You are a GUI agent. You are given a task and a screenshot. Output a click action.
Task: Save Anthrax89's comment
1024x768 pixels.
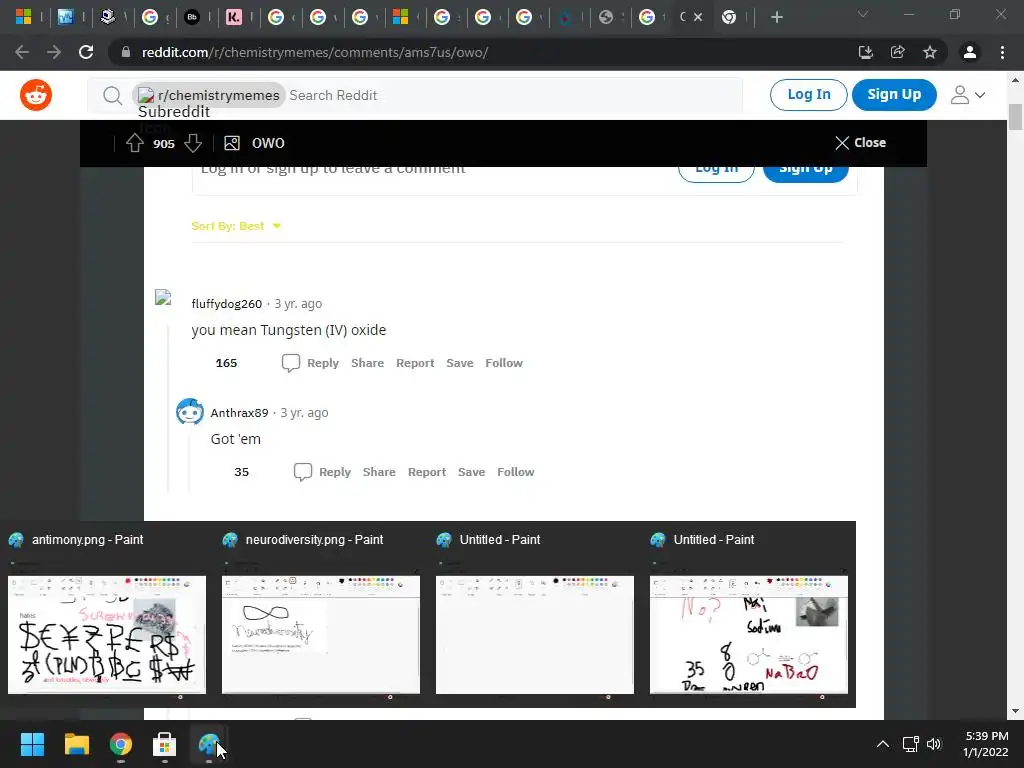click(472, 472)
